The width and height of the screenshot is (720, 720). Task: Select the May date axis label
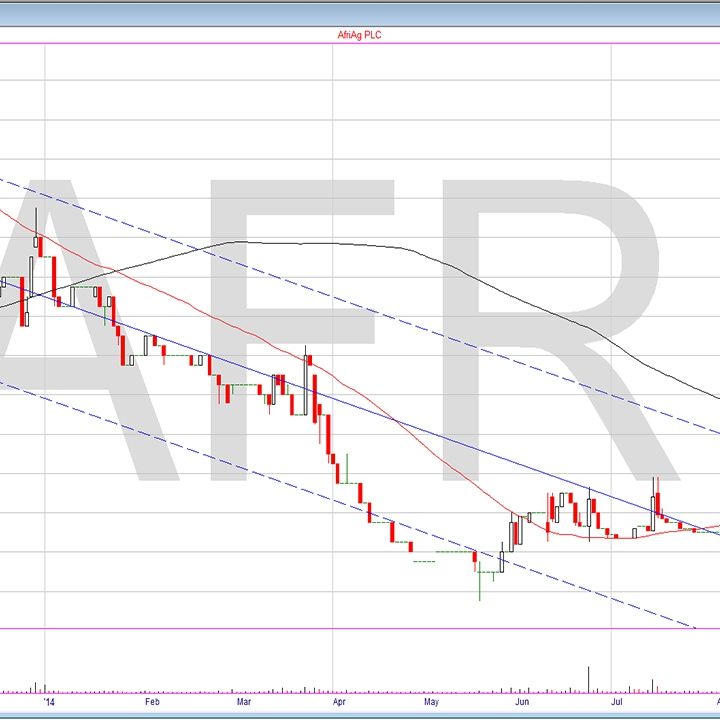(x=432, y=703)
